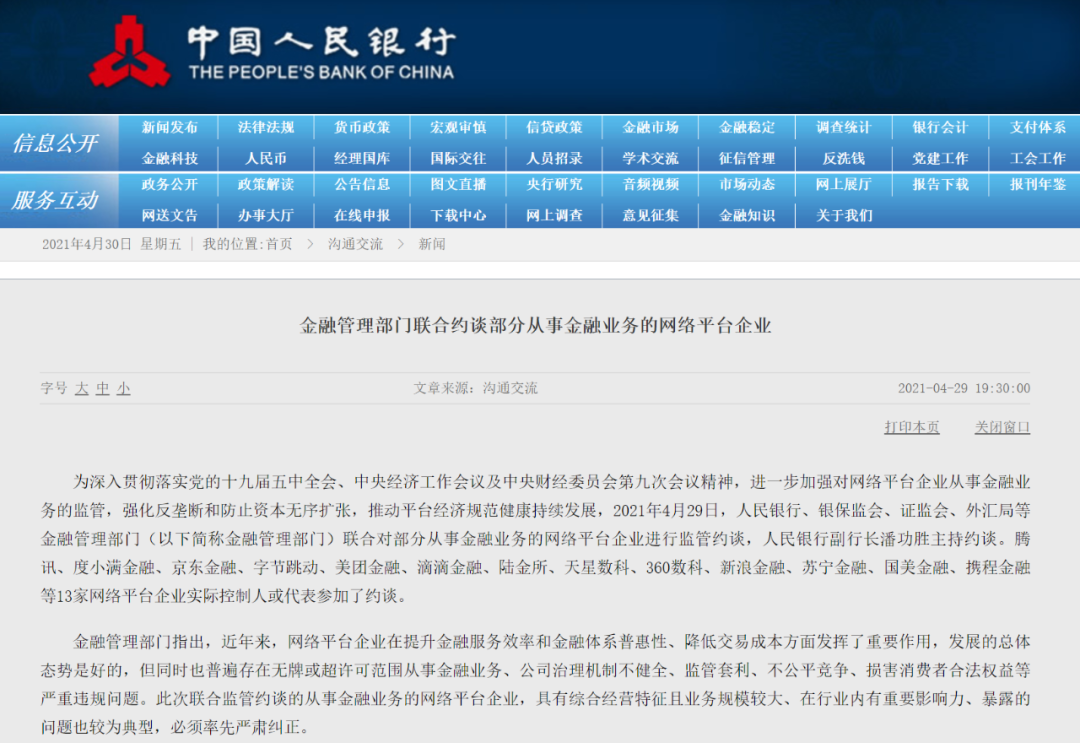Open the 法律法规 menu item
Image resolution: width=1080 pixels, height=743 pixels.
coord(266,127)
